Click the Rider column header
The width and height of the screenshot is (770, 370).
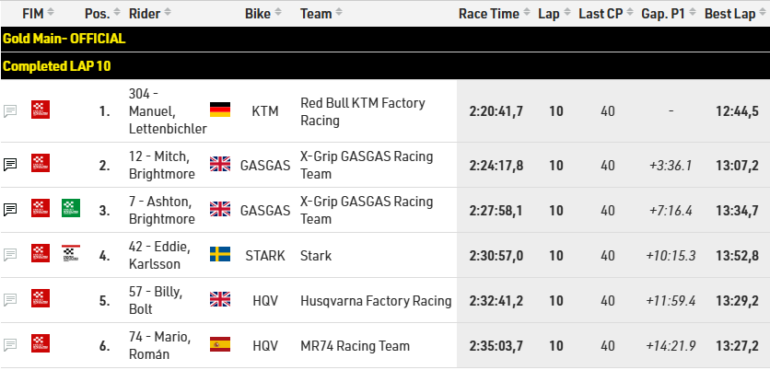[x=150, y=13]
